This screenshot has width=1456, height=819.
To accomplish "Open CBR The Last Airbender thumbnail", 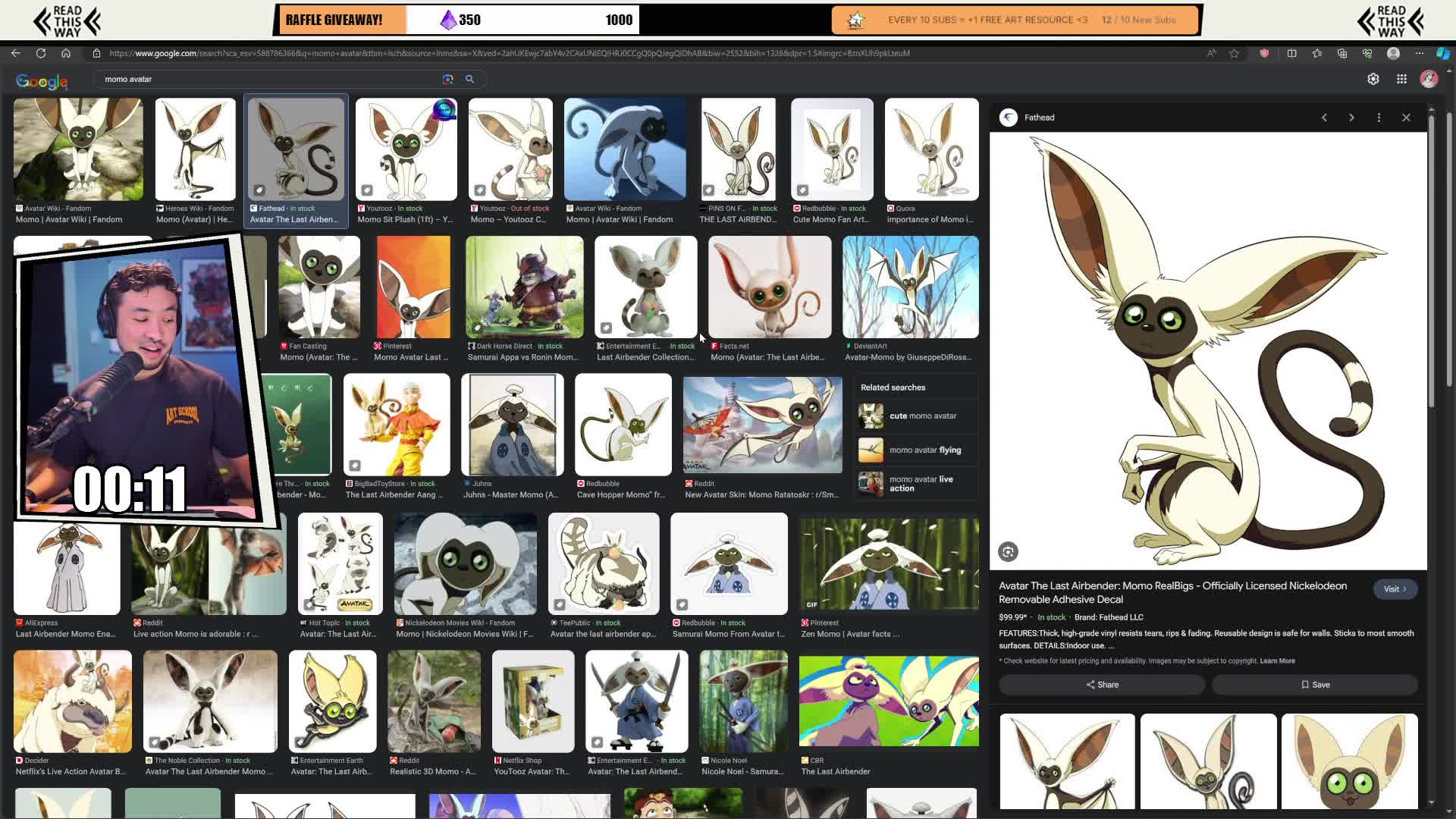I will pos(889,701).
